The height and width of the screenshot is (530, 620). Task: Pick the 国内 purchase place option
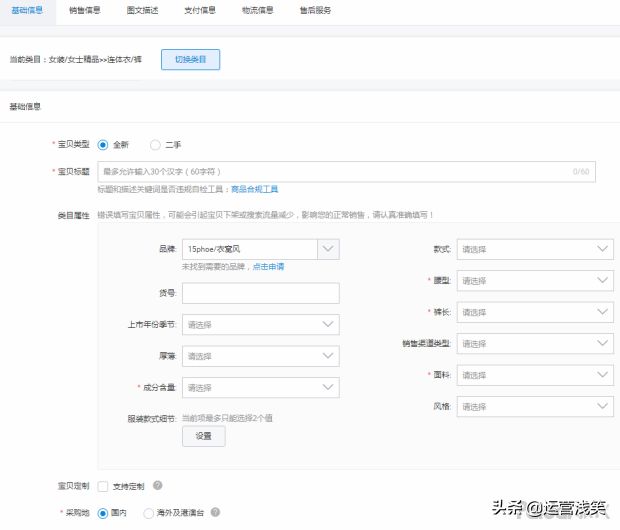(x=103, y=512)
